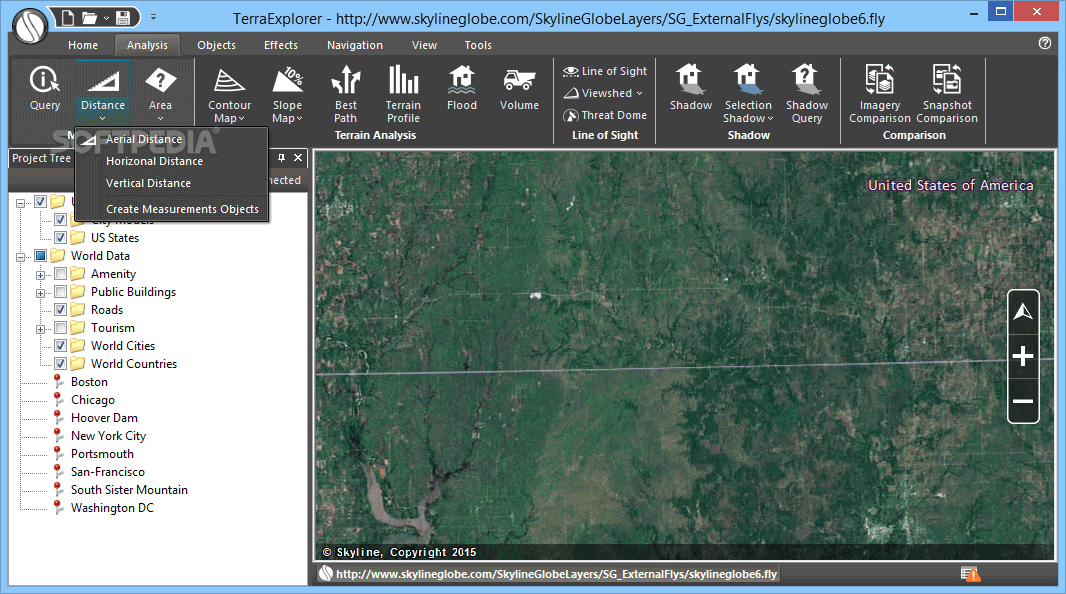Select South Sister Mountain location
This screenshot has width=1066, height=594.
tap(129, 490)
